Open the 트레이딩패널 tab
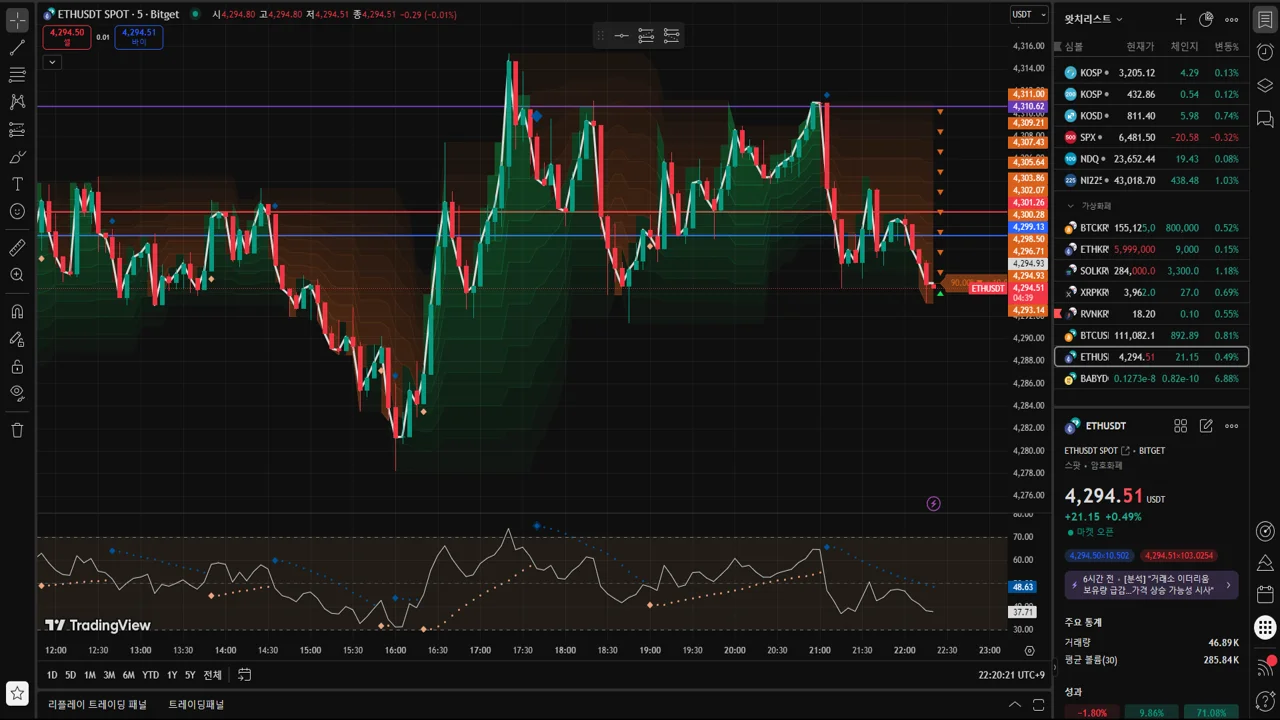 tap(196, 704)
